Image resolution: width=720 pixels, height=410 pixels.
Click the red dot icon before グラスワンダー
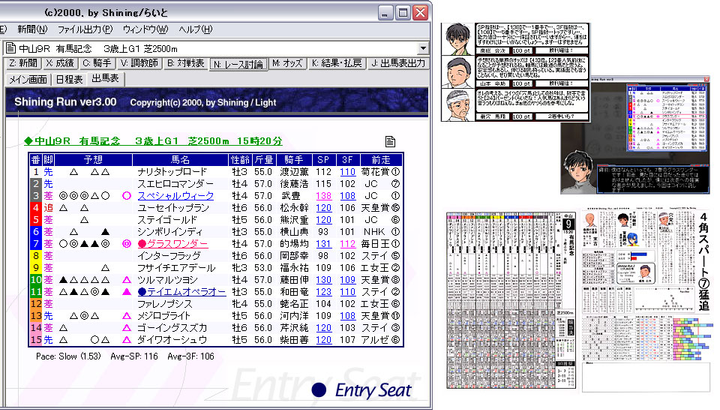click(x=142, y=244)
